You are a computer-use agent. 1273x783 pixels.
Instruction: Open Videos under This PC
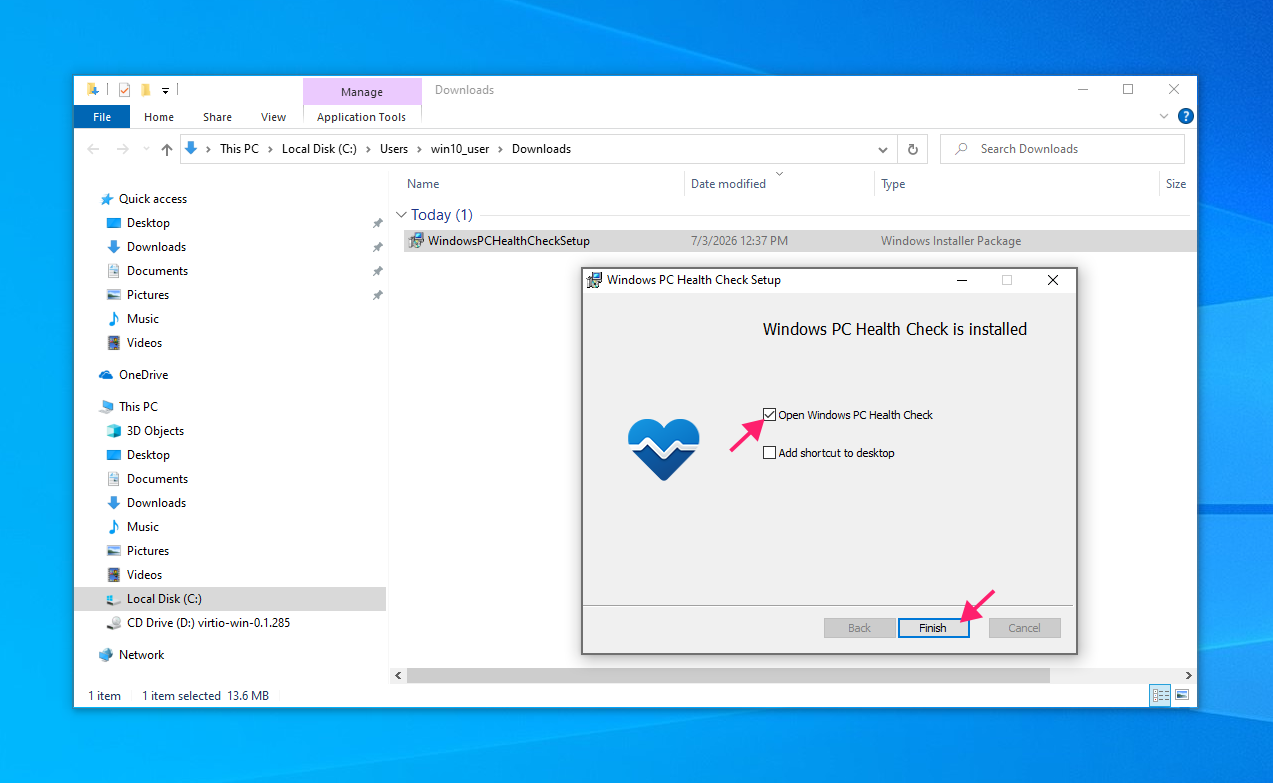[x=144, y=575]
